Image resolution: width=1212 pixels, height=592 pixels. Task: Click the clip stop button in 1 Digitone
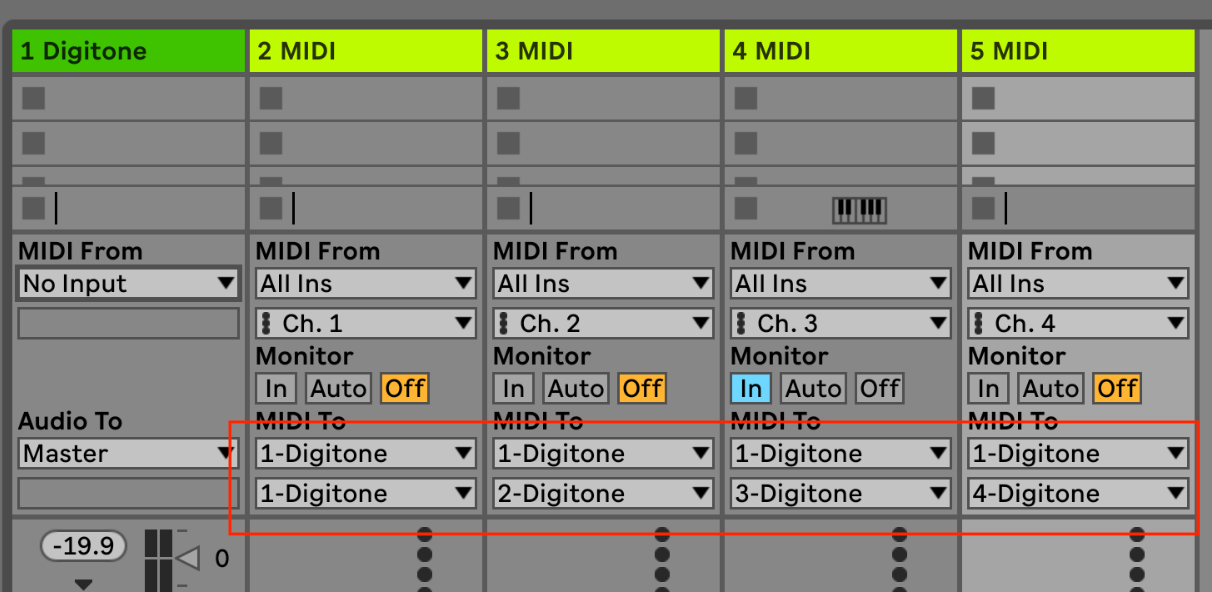point(34,208)
